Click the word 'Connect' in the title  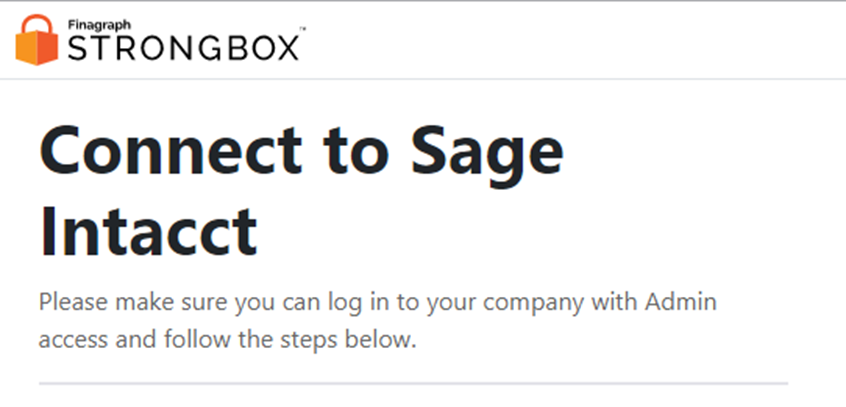170,150
